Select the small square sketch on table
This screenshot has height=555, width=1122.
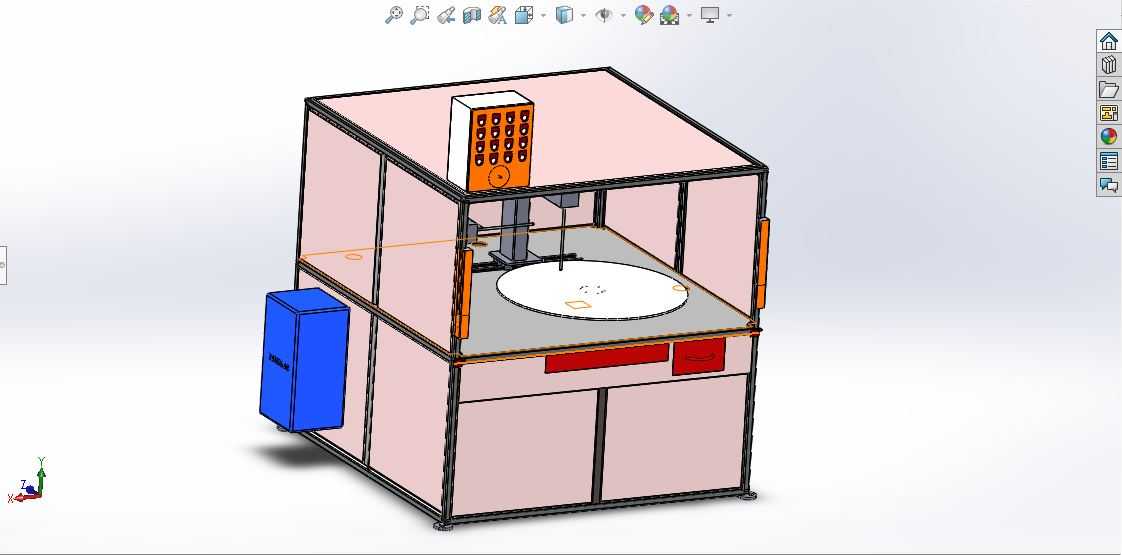(577, 305)
